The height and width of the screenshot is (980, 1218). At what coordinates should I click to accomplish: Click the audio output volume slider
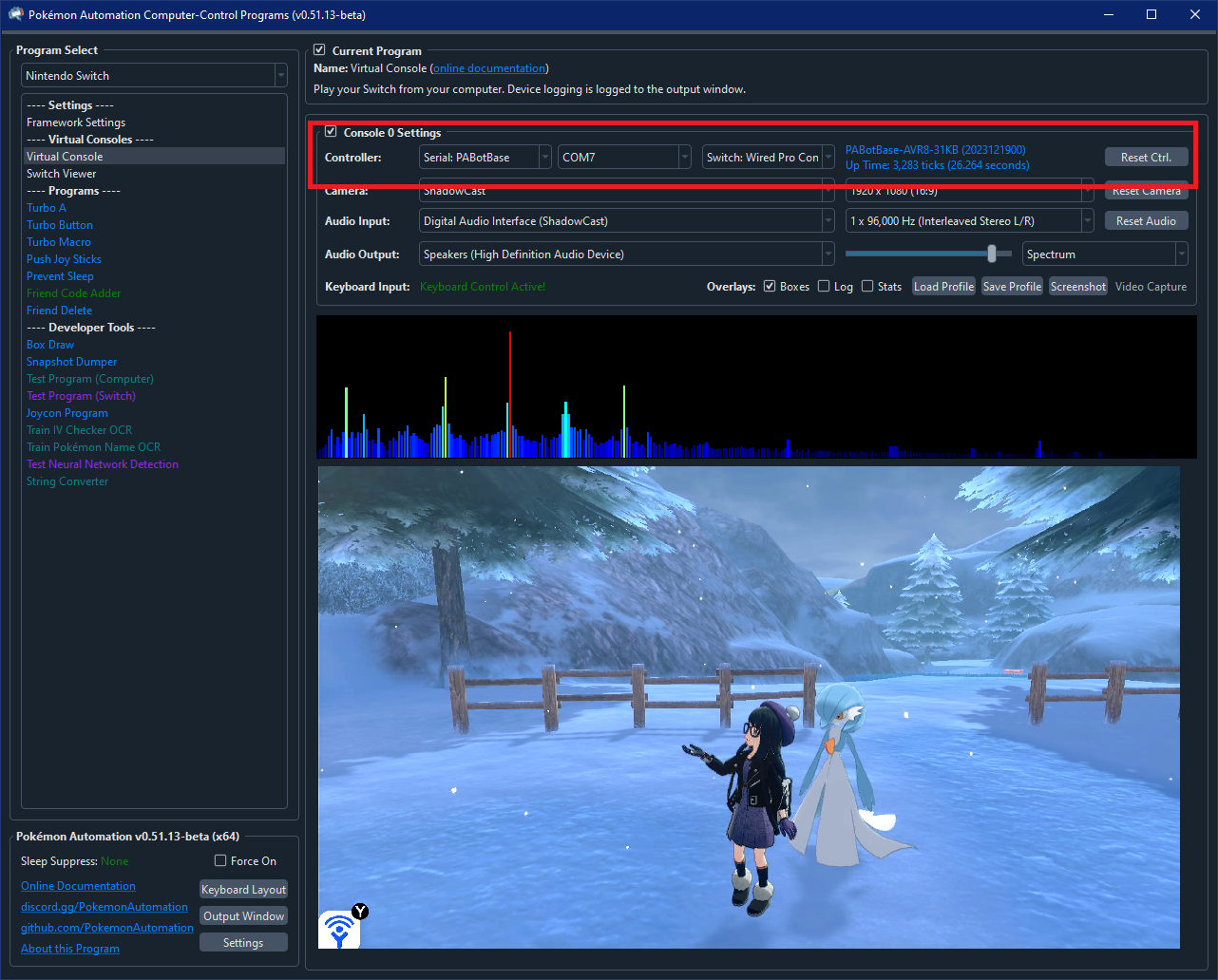click(x=992, y=254)
